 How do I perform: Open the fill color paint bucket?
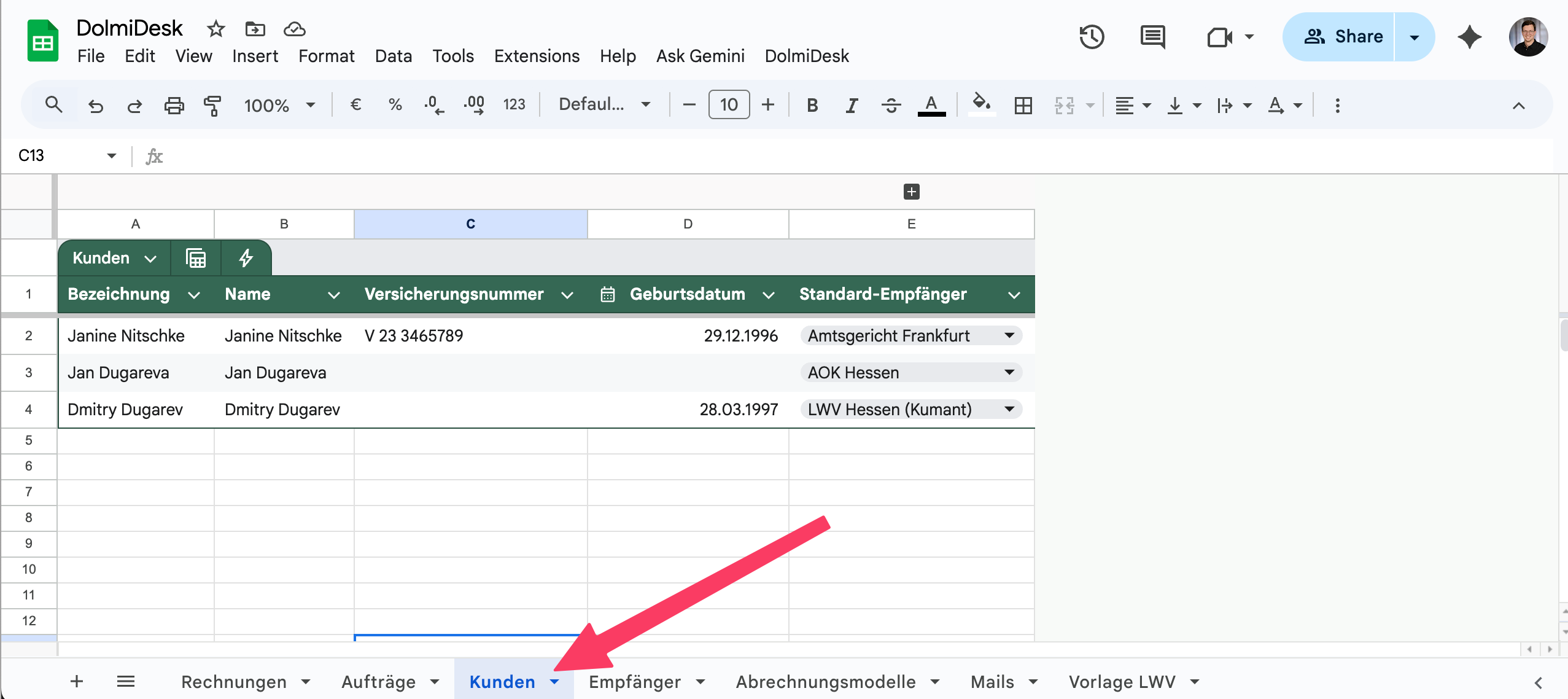click(x=980, y=103)
